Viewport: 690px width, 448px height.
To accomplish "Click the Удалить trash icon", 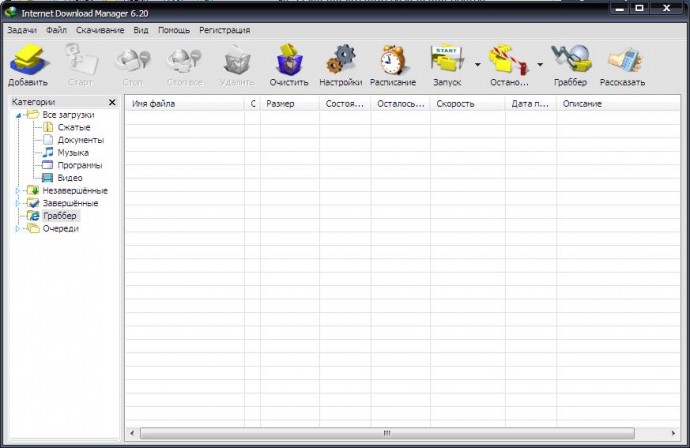I will (x=237, y=59).
